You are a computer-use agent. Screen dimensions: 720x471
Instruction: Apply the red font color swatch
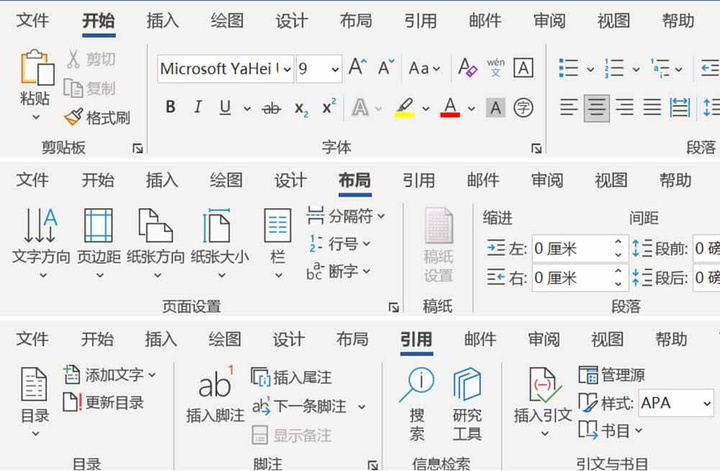pos(449,108)
